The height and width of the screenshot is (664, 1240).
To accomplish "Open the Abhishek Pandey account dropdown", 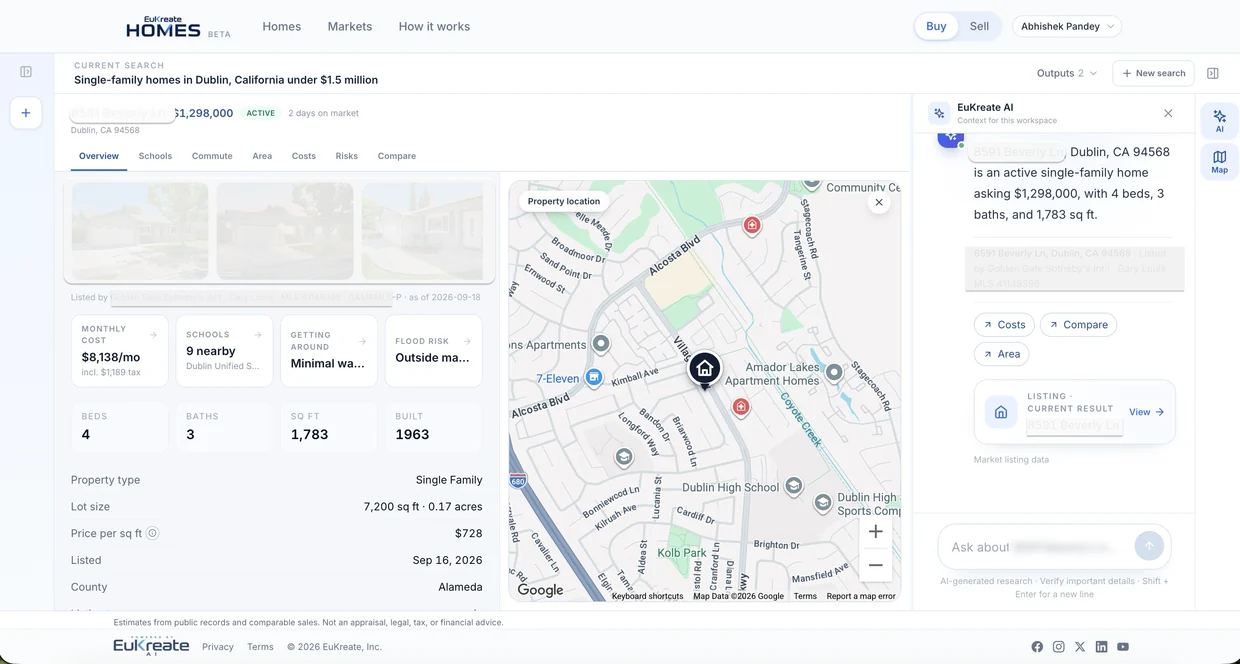I will coord(1067,27).
